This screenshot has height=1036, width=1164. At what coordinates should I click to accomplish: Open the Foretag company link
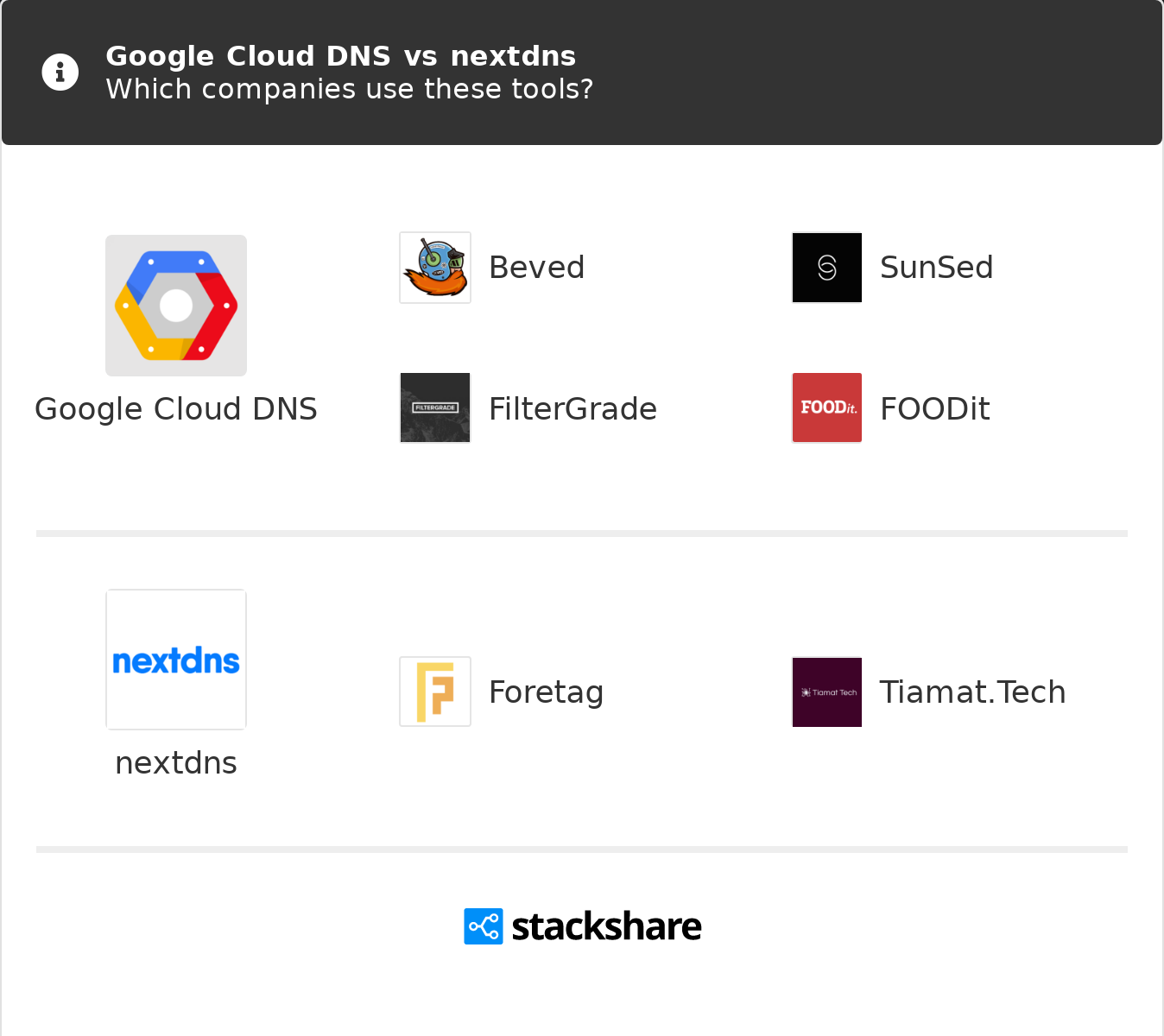pos(546,692)
